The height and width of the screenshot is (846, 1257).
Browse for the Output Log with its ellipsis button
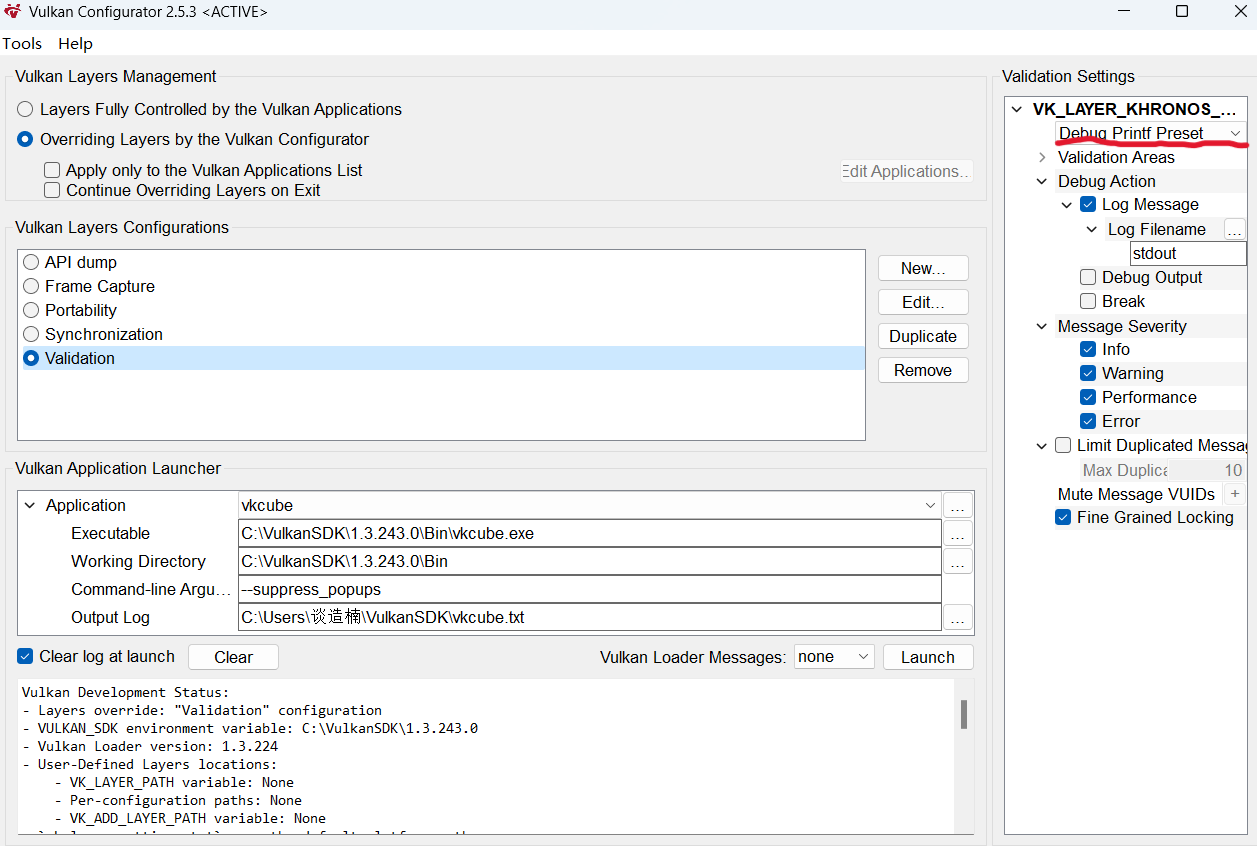(958, 618)
